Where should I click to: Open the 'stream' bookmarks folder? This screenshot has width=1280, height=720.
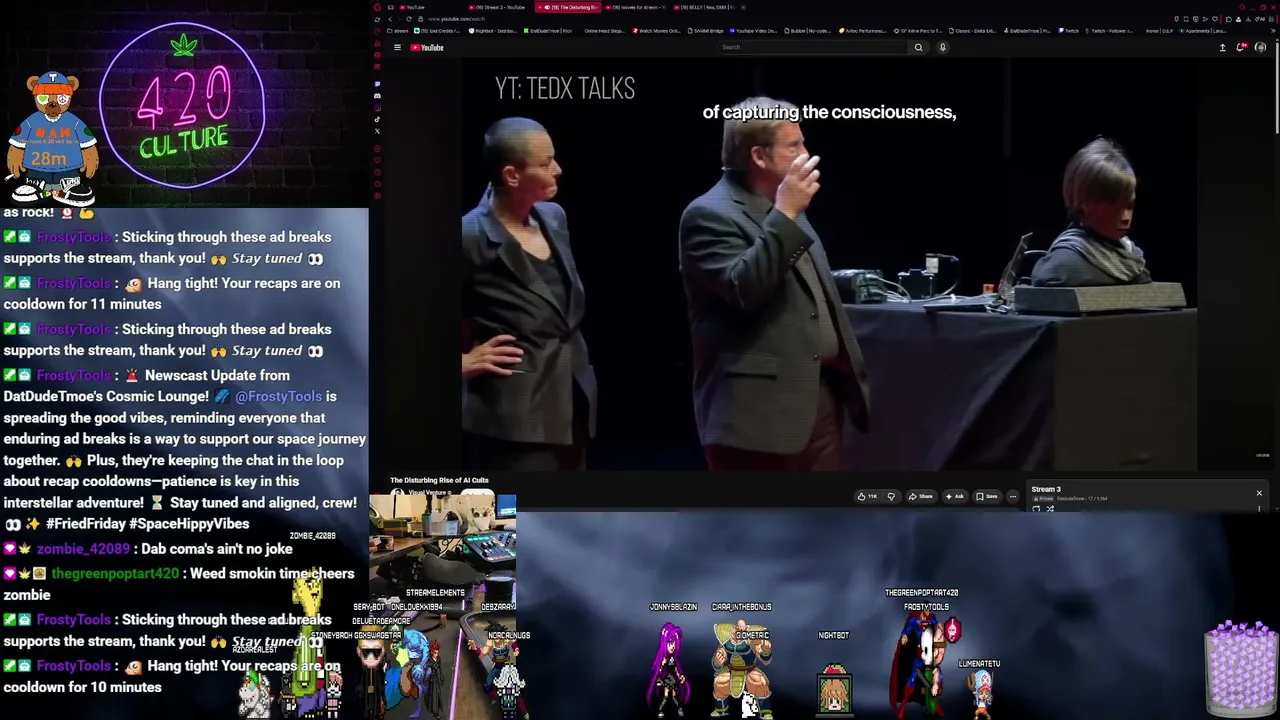pyautogui.click(x=396, y=31)
